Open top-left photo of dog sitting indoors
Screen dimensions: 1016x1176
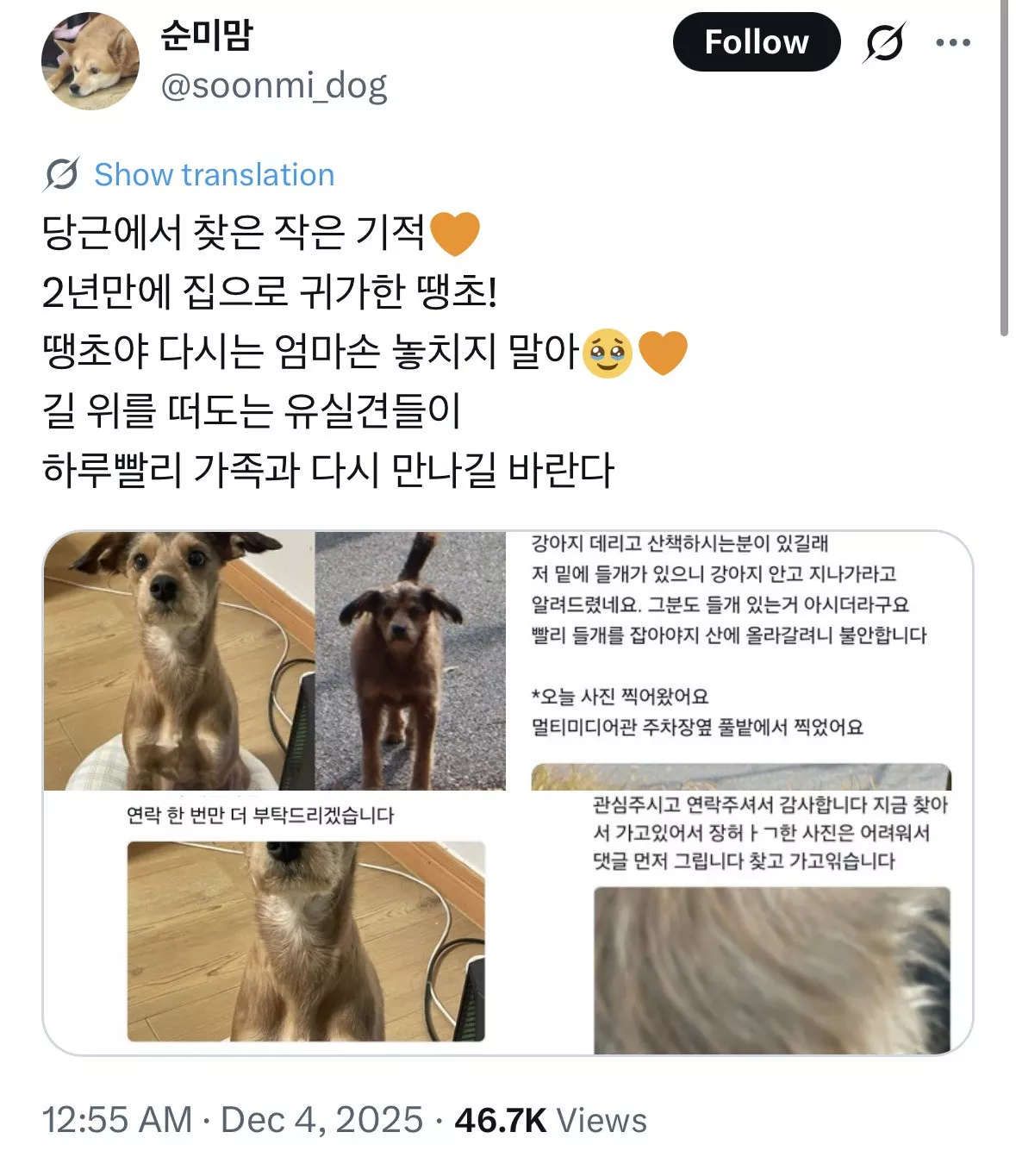(x=179, y=660)
